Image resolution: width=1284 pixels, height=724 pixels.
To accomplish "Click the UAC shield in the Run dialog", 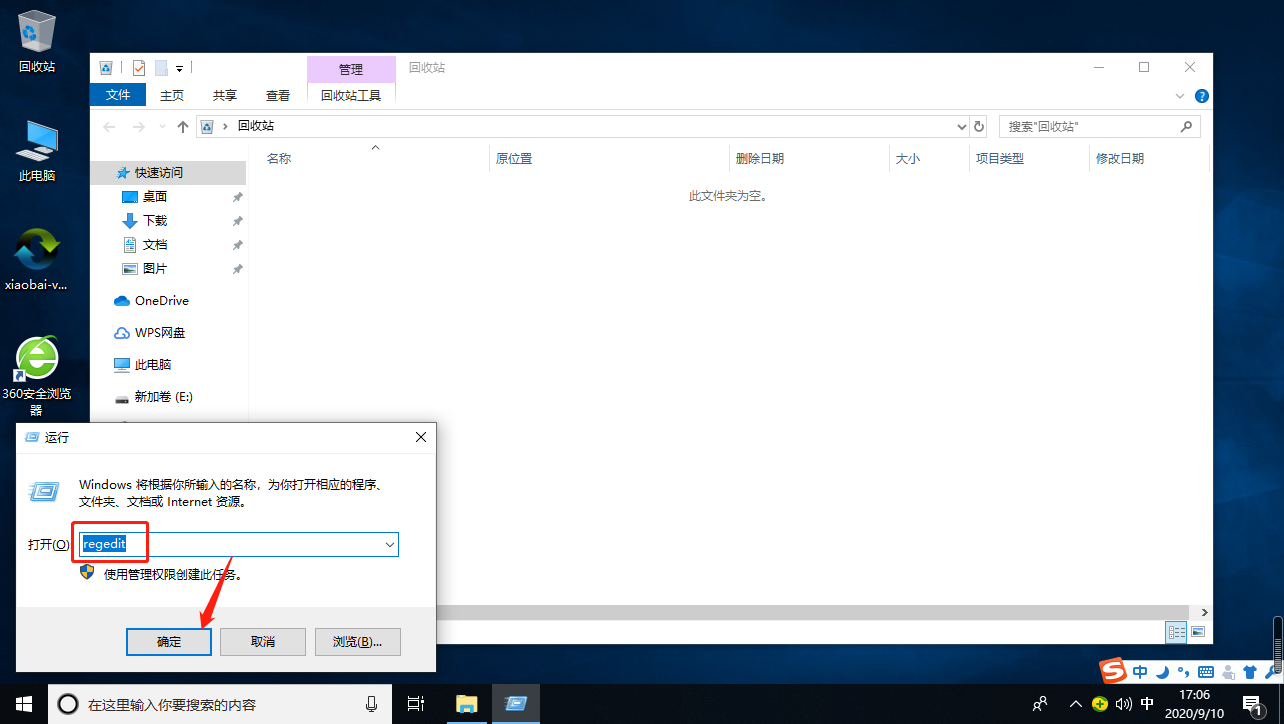I will pos(87,572).
